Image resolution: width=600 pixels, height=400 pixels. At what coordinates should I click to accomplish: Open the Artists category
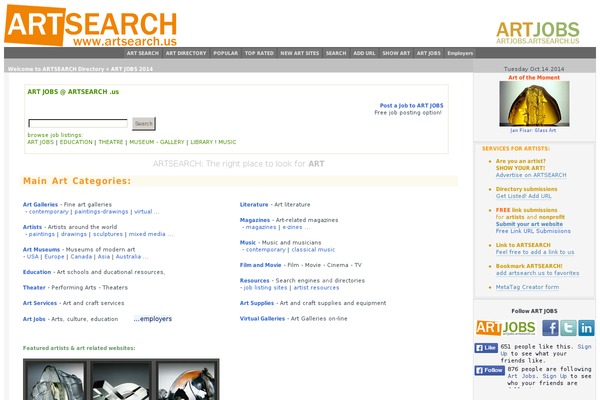click(x=32, y=227)
